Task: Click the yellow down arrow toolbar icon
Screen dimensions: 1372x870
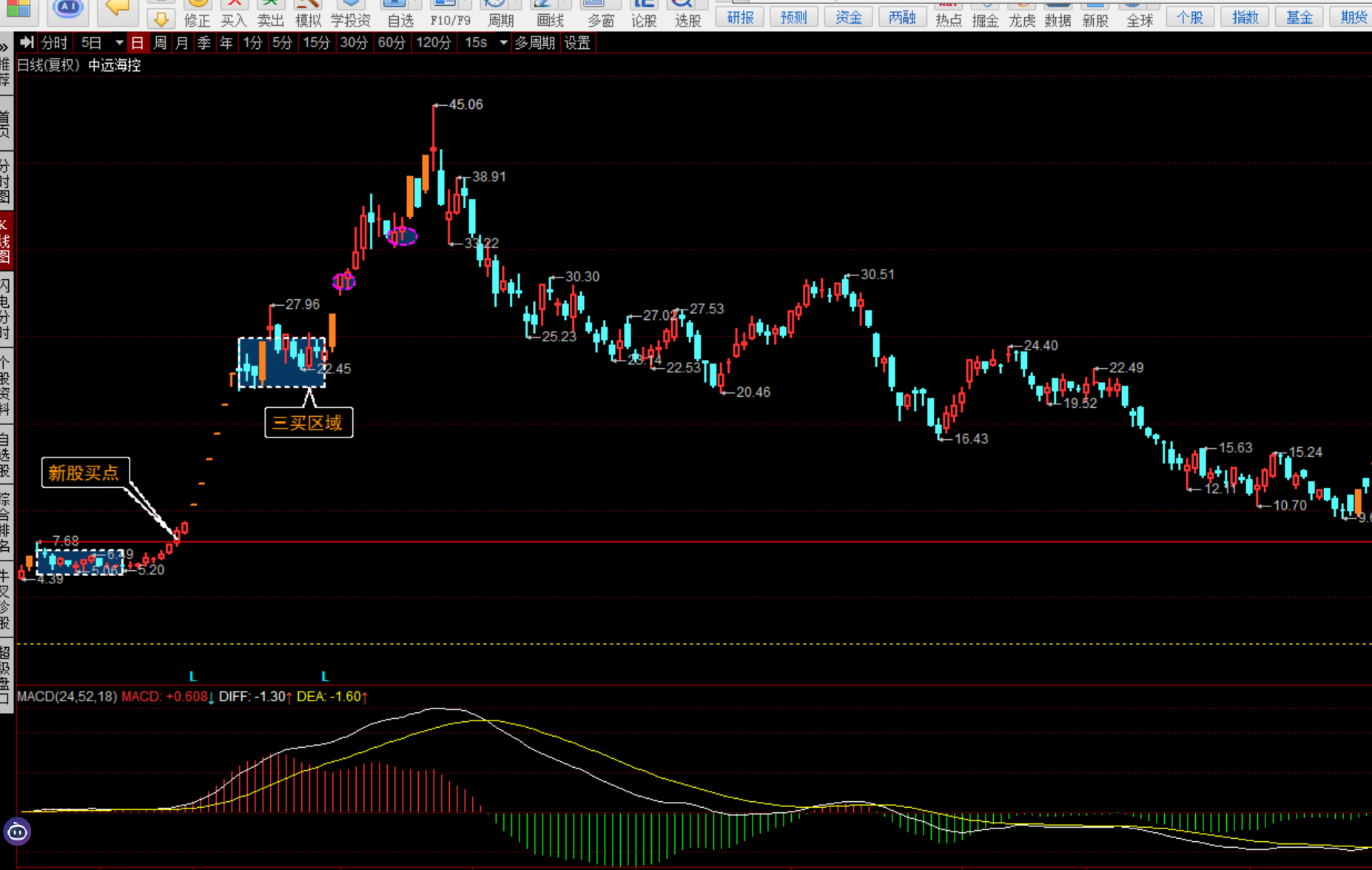Action: coord(161,19)
